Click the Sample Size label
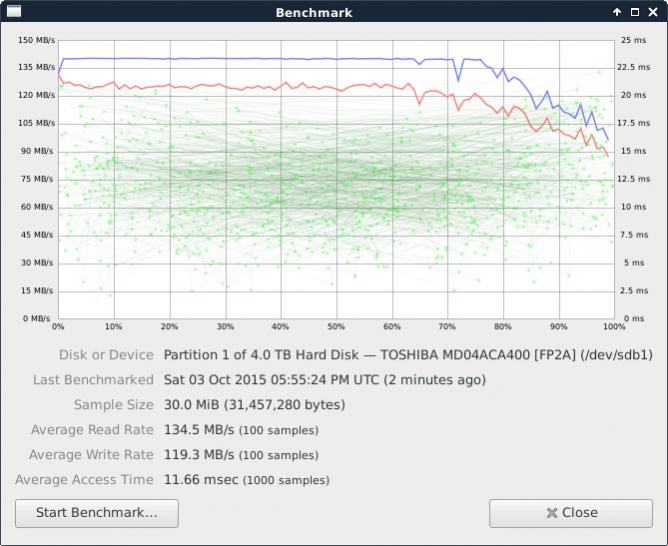The height and width of the screenshot is (546, 668). [114, 405]
